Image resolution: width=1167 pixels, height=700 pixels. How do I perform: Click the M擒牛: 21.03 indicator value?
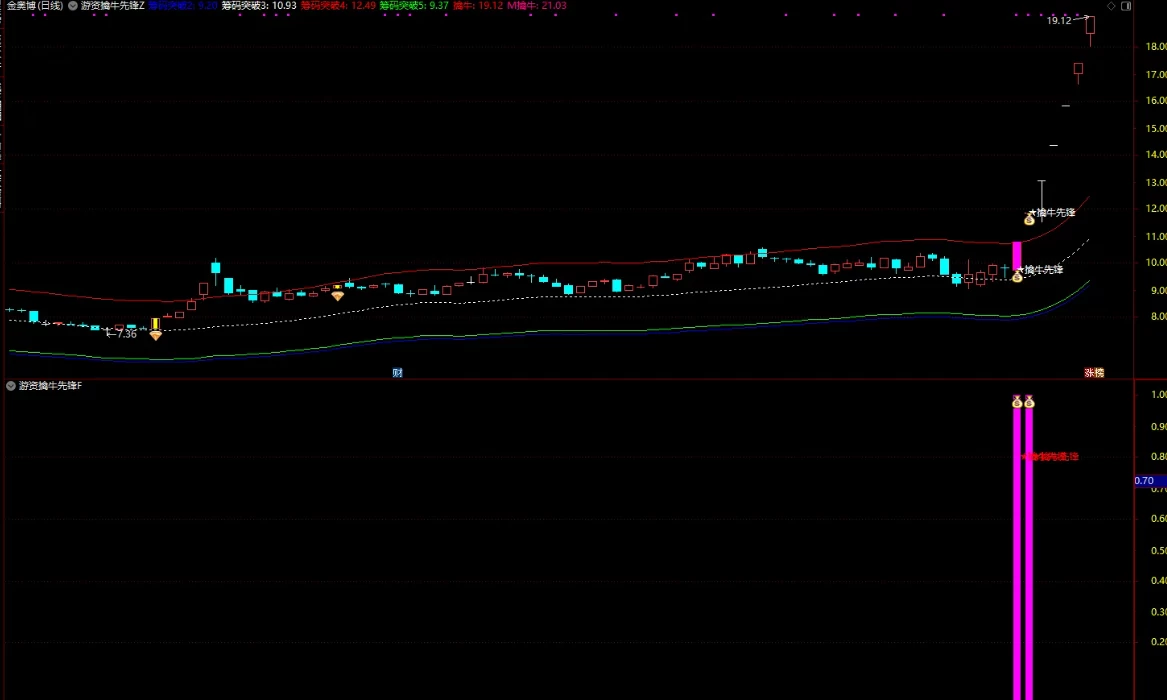coord(537,6)
